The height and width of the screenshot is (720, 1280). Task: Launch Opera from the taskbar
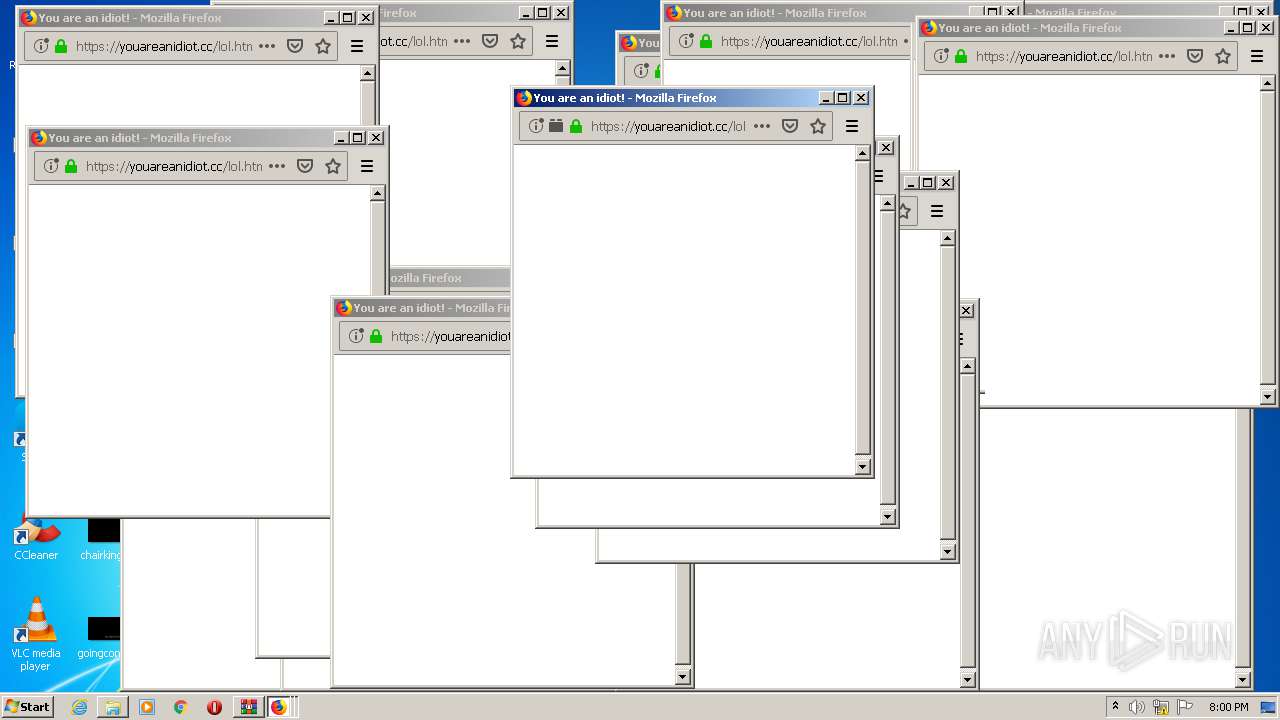point(214,707)
